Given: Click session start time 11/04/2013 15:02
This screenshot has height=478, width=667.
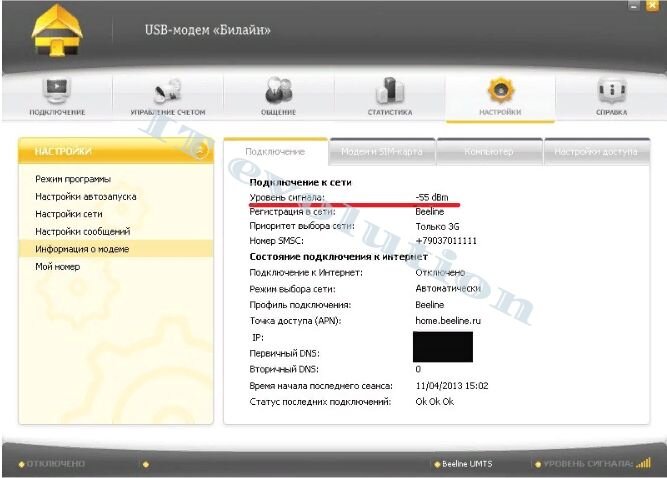Looking at the screenshot, I should point(452,386).
